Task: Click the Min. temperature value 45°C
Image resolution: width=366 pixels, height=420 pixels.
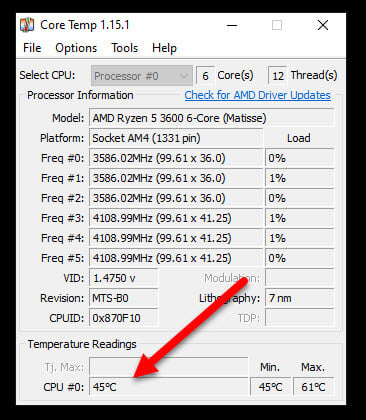Action: pos(270,387)
